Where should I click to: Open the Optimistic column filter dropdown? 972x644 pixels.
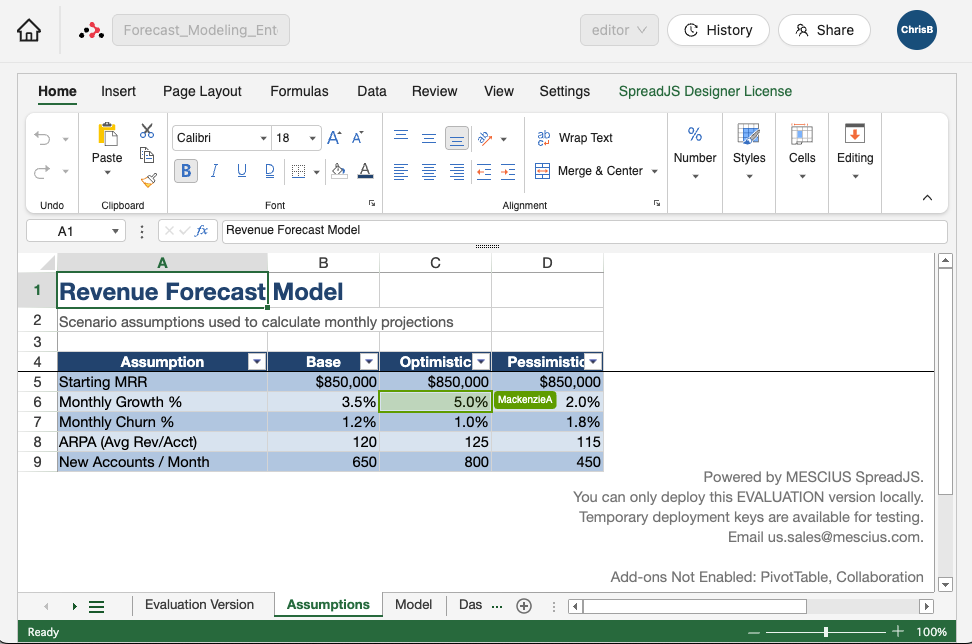point(481,361)
